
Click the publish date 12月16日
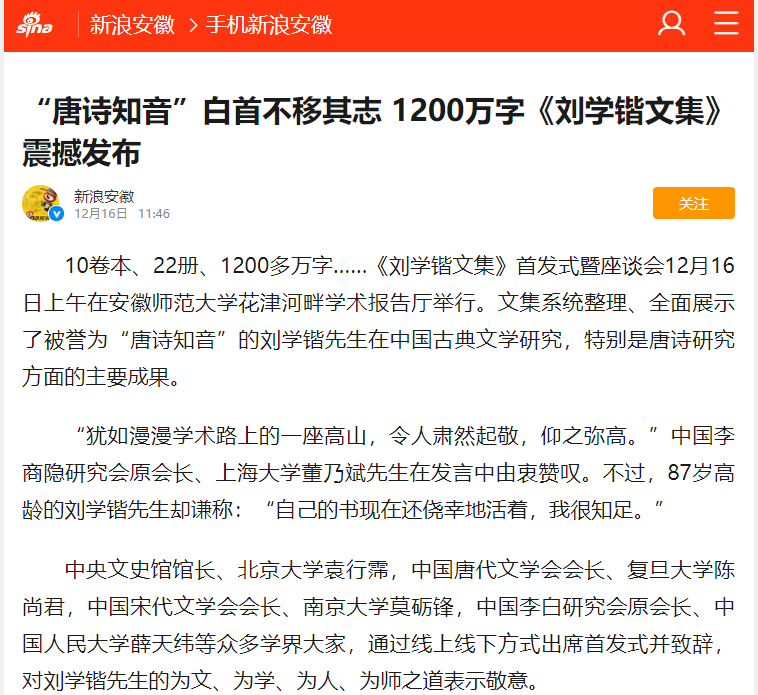click(101, 214)
